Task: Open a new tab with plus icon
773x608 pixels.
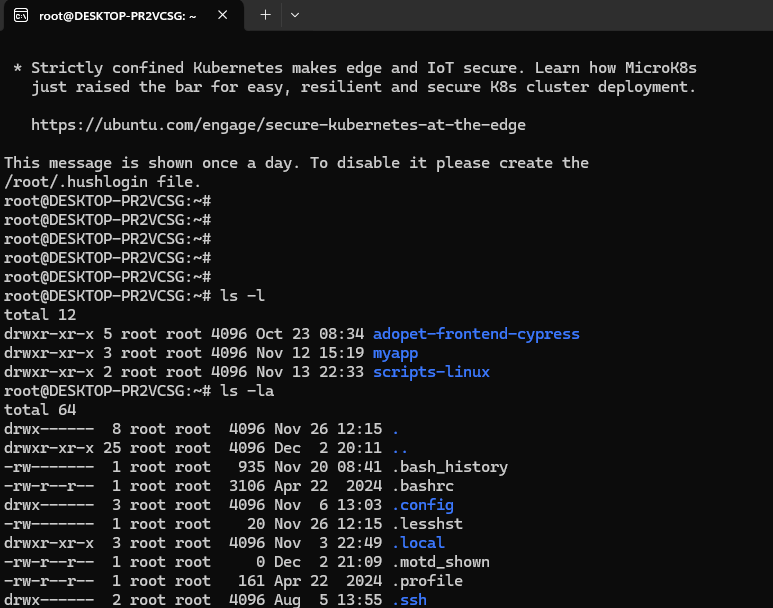Action: (265, 16)
